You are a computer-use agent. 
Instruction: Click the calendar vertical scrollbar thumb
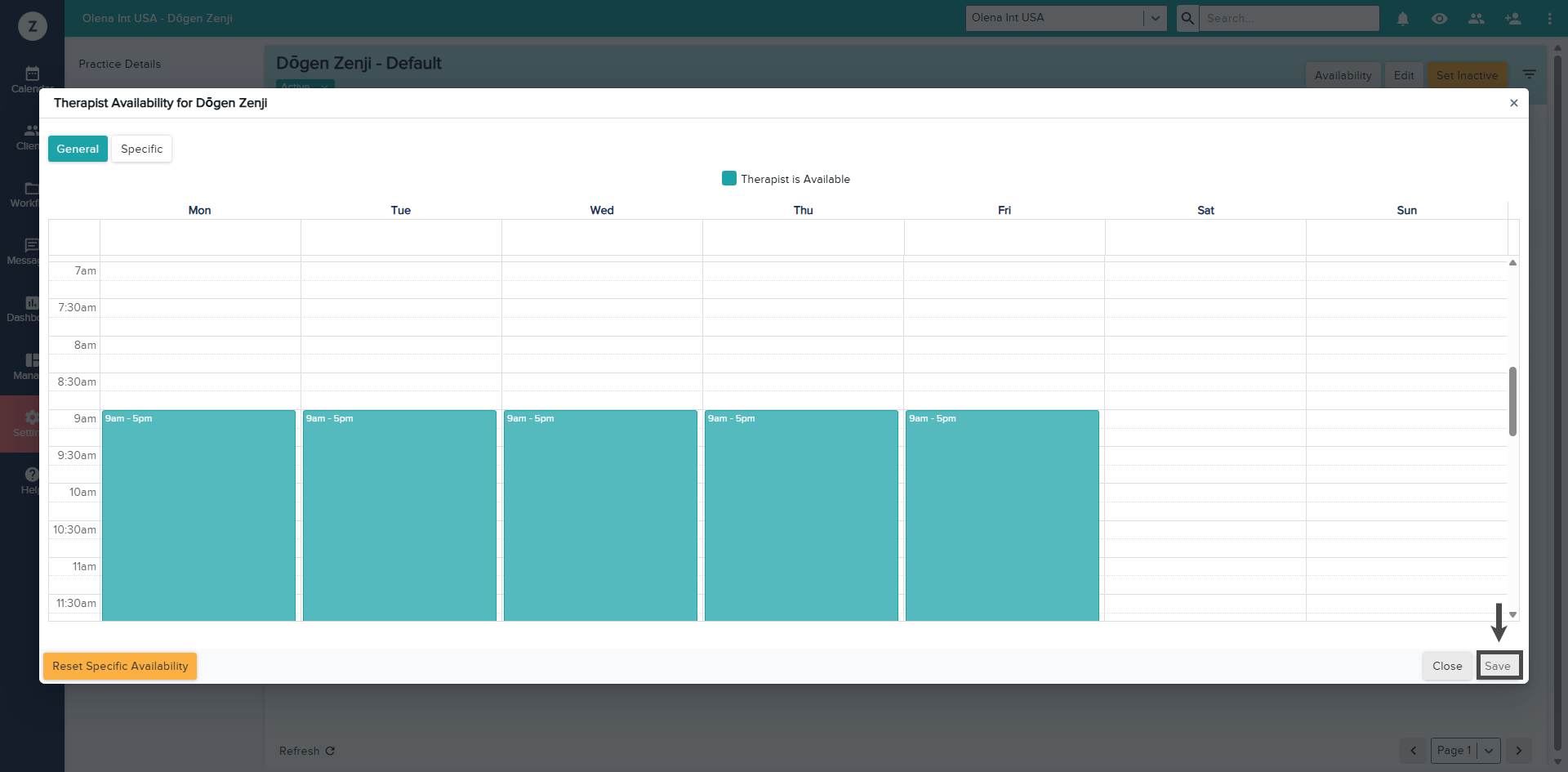pyautogui.click(x=1512, y=401)
